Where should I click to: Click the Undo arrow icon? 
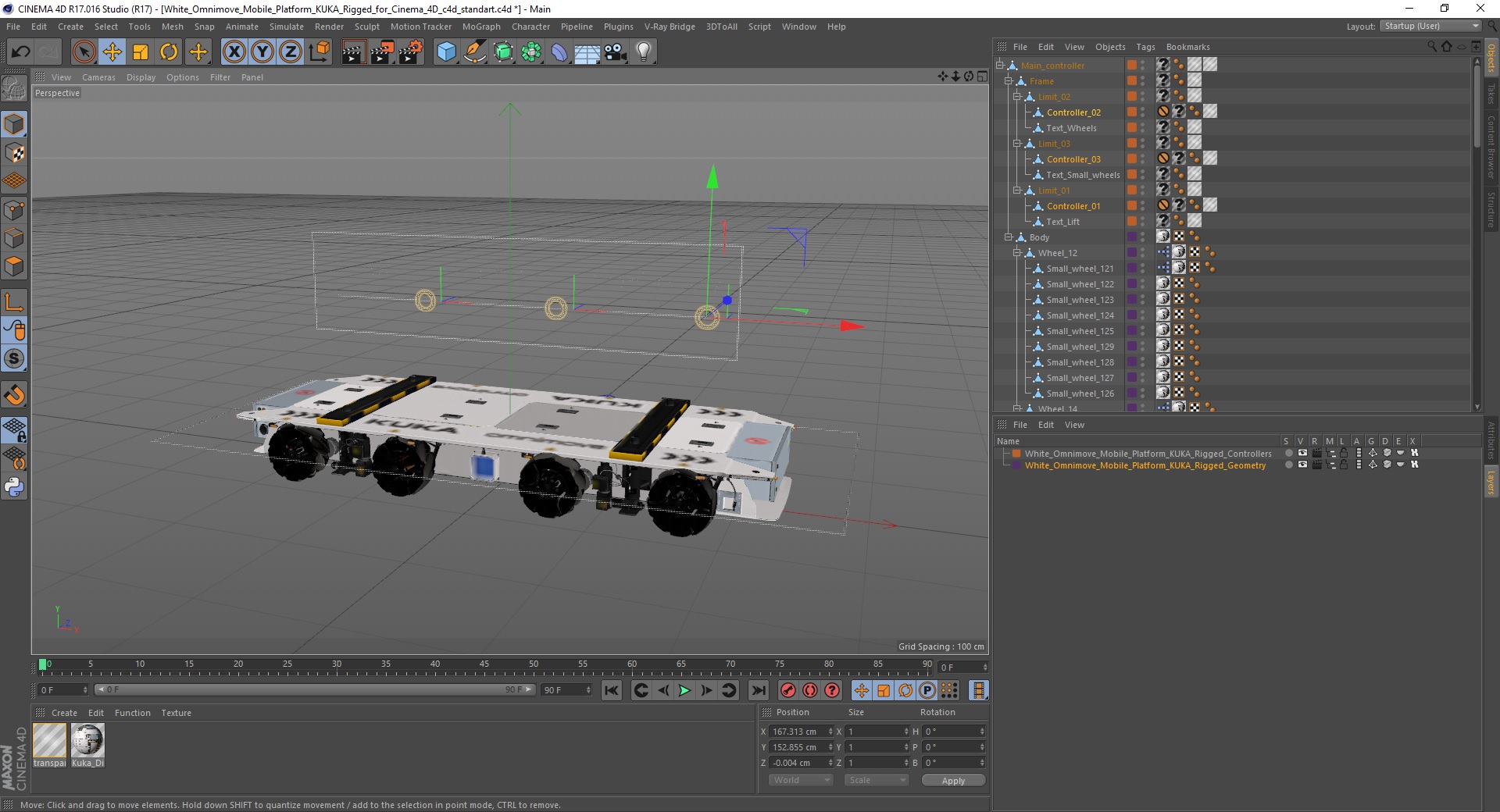20,52
